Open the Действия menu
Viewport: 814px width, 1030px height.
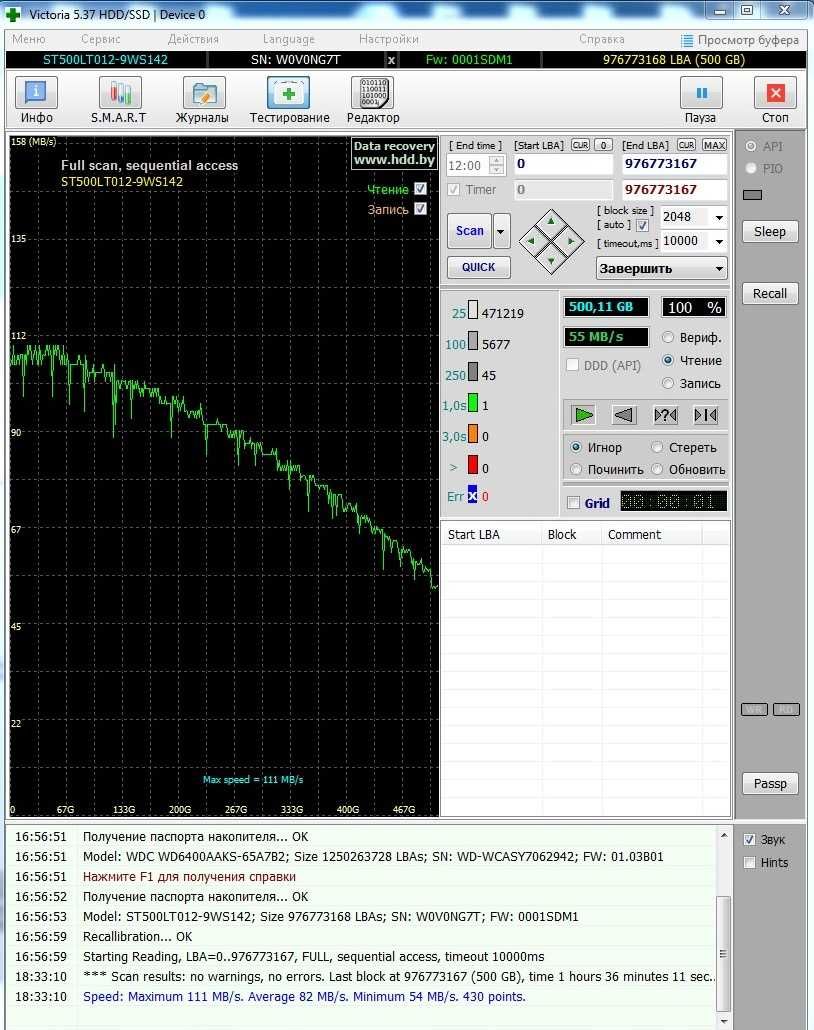point(193,39)
